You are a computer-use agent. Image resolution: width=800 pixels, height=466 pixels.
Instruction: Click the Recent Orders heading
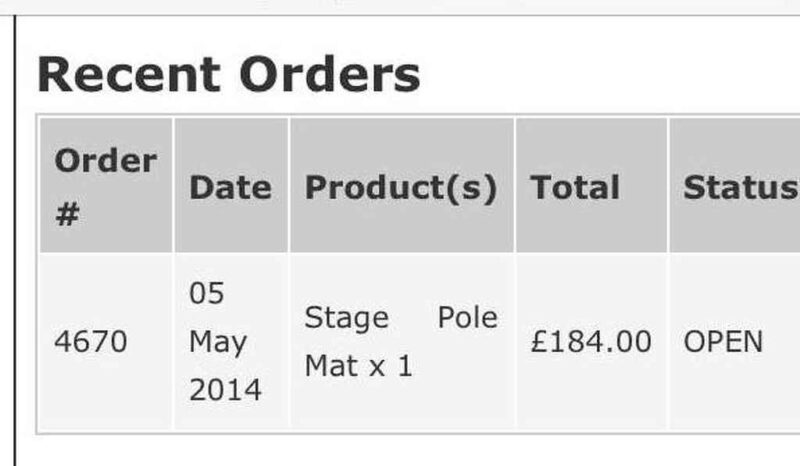(x=228, y=75)
